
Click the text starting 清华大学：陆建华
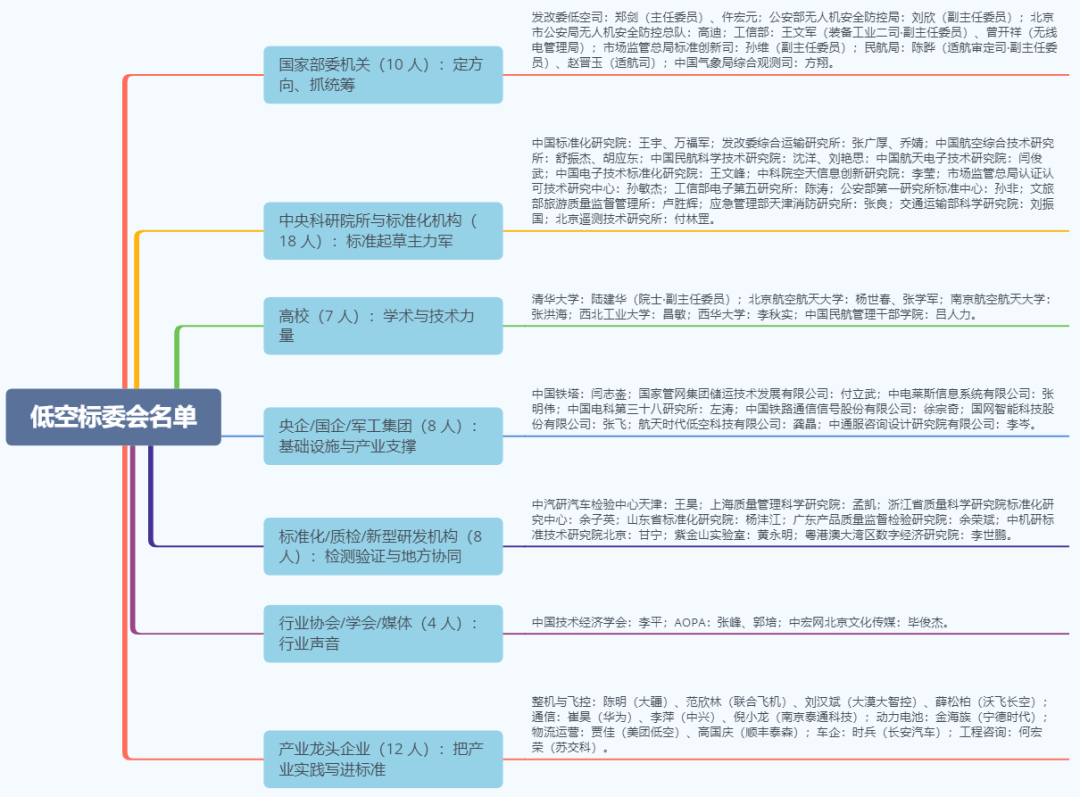point(791,307)
